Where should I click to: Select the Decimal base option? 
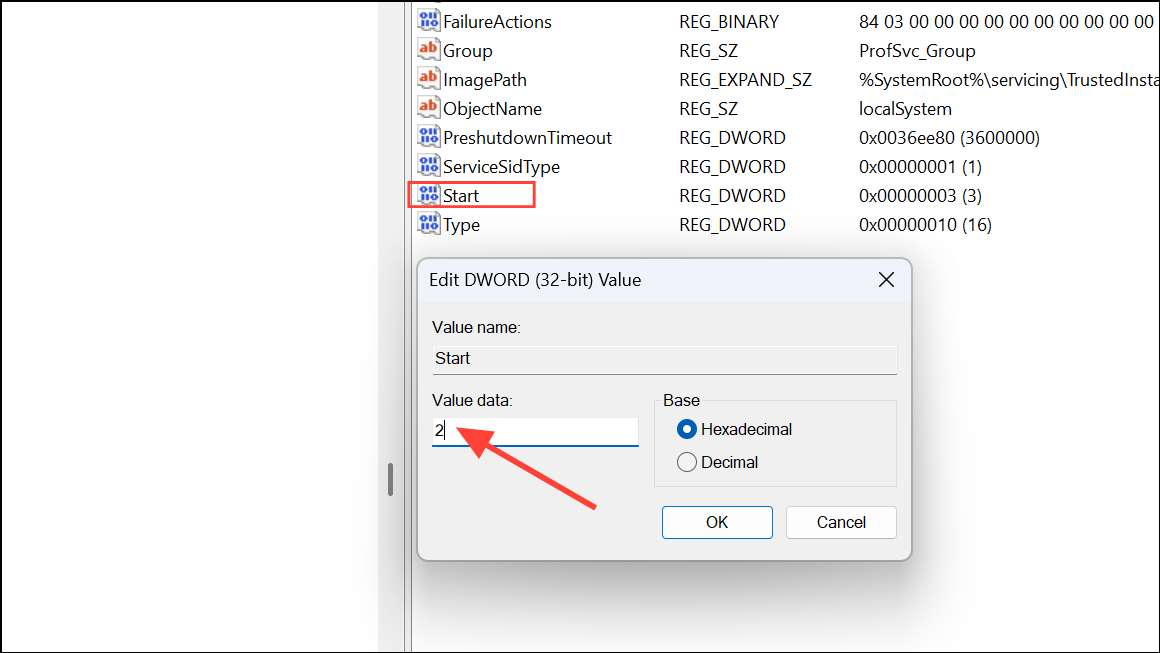click(x=690, y=462)
